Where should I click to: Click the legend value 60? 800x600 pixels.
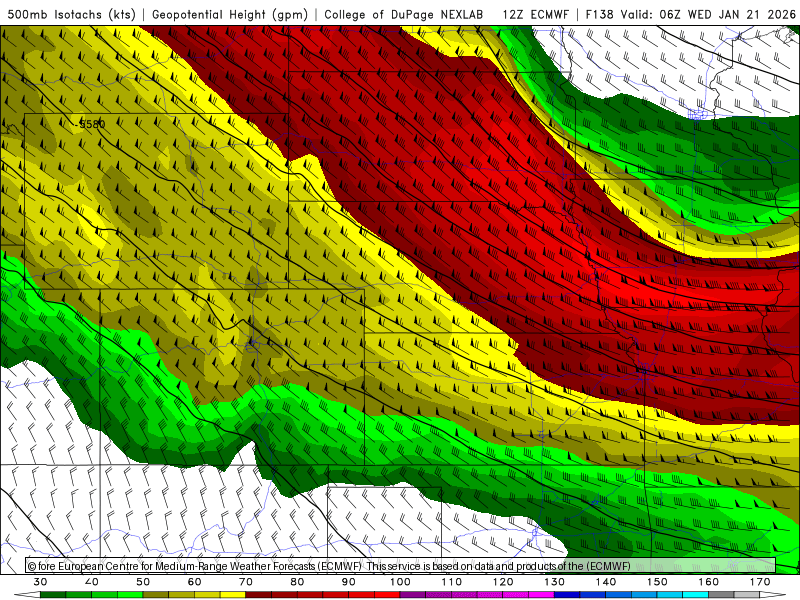pos(194,582)
